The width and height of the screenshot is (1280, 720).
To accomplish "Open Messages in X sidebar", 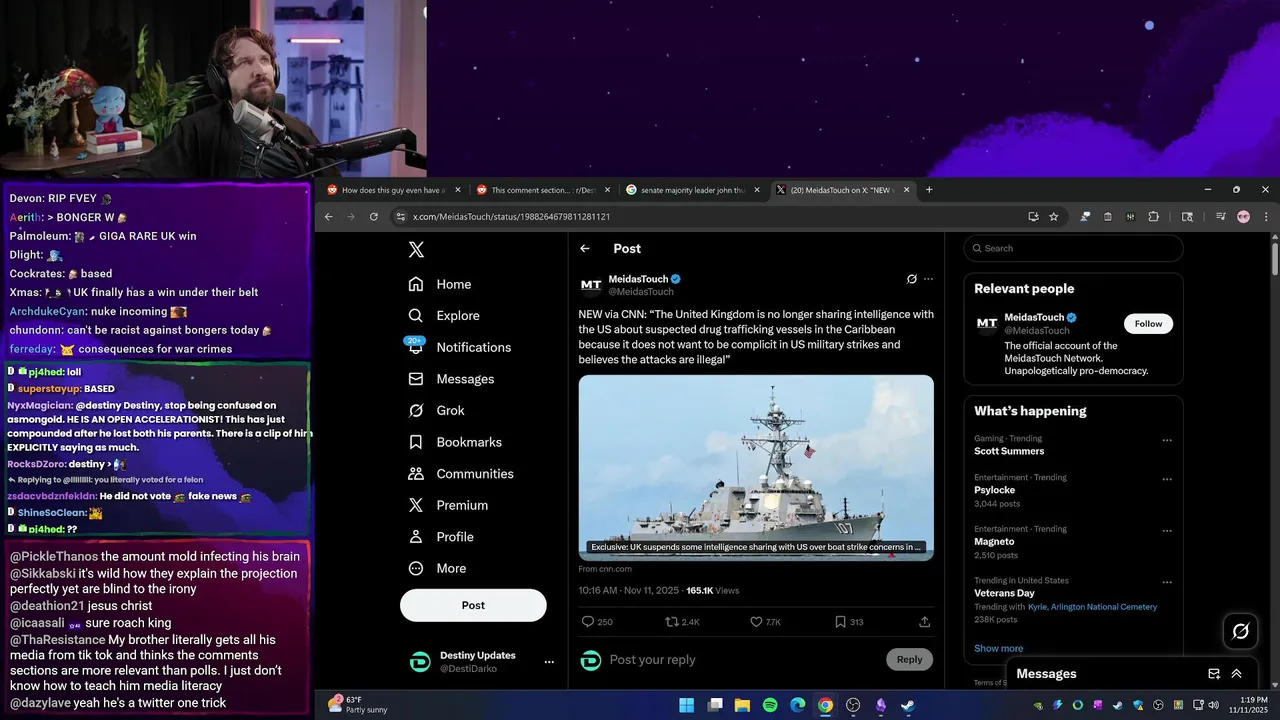I will click(x=451, y=379).
